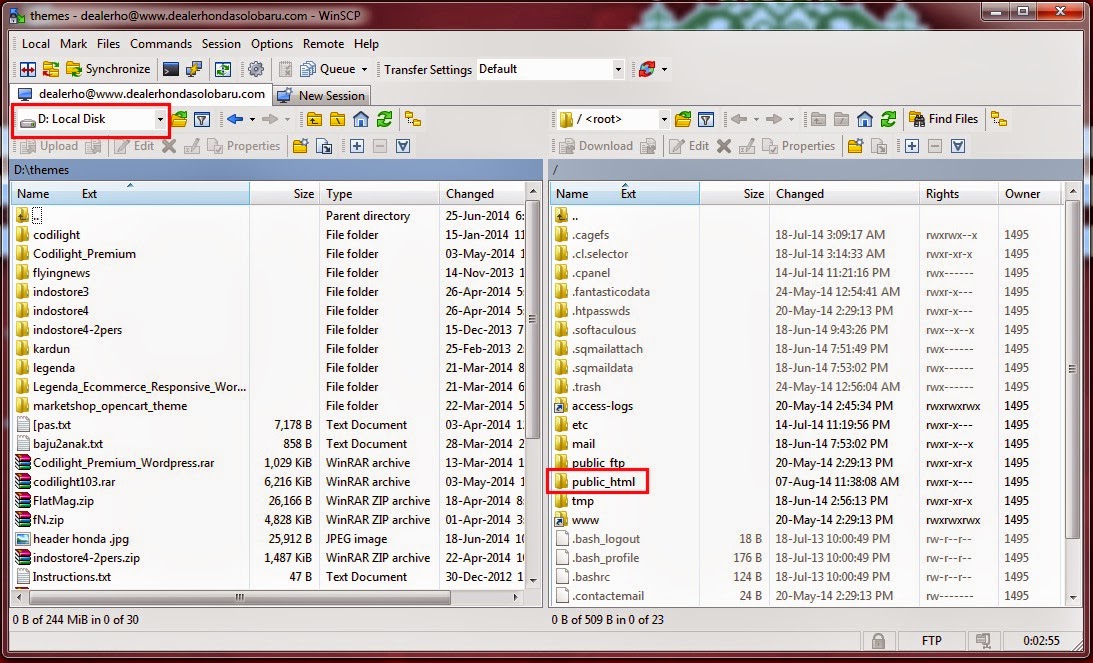Refresh the local panel with green arrows
Image resolution: width=1093 pixels, height=663 pixels.
(384, 119)
